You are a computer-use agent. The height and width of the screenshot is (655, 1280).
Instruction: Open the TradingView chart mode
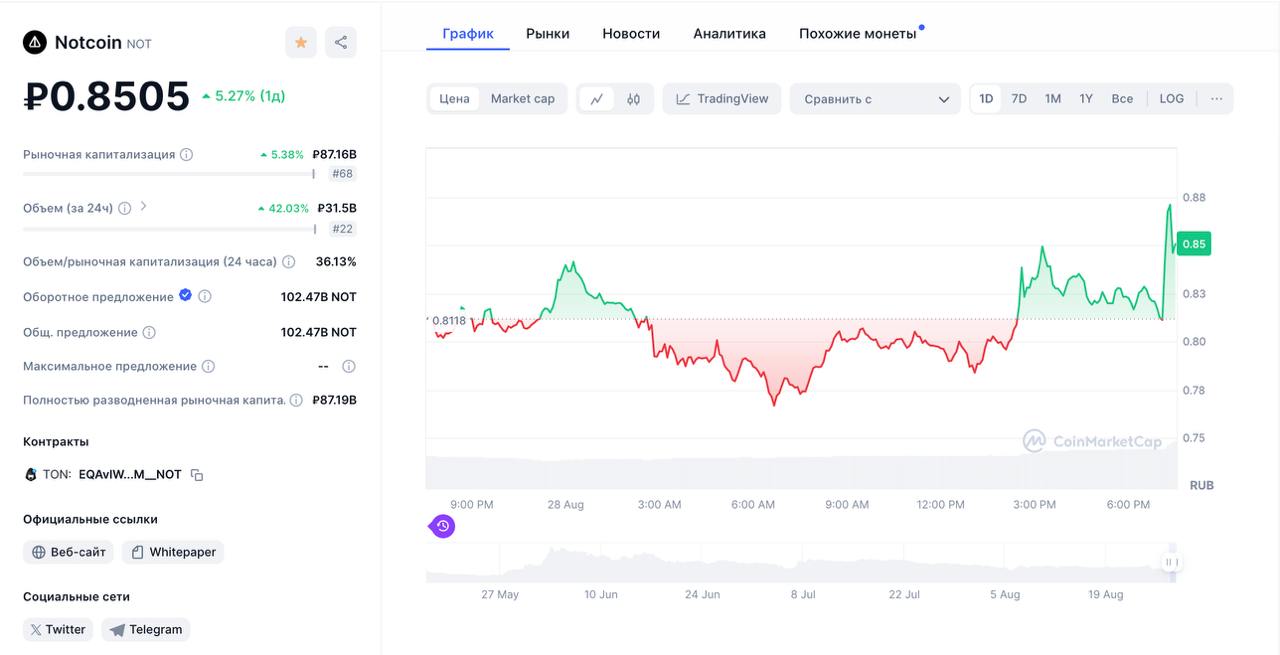(x=722, y=99)
